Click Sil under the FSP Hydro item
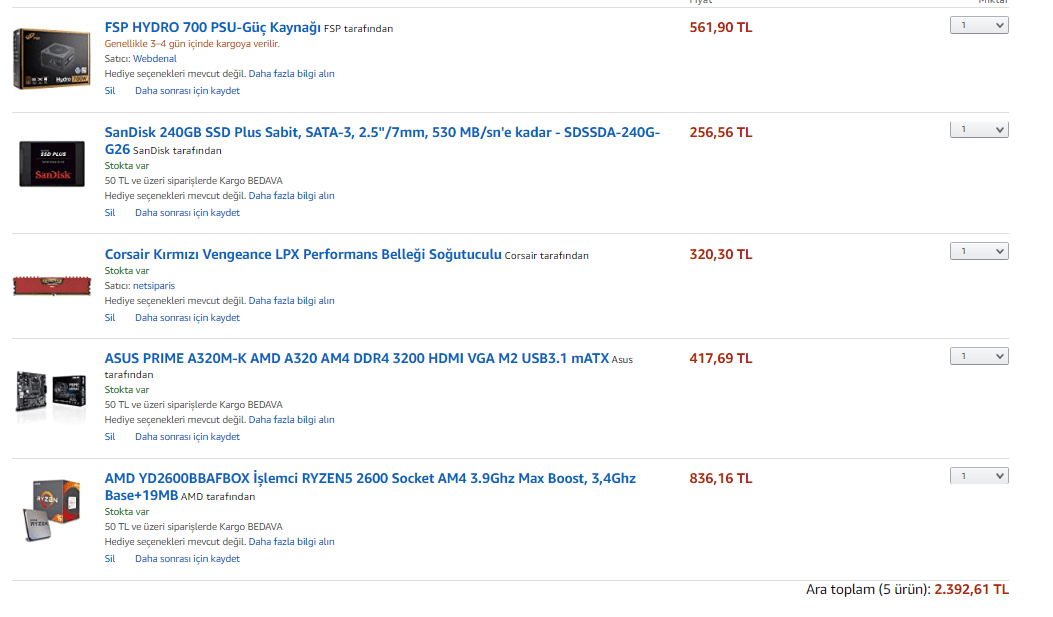Screen dimensions: 1053x617 pos(110,91)
